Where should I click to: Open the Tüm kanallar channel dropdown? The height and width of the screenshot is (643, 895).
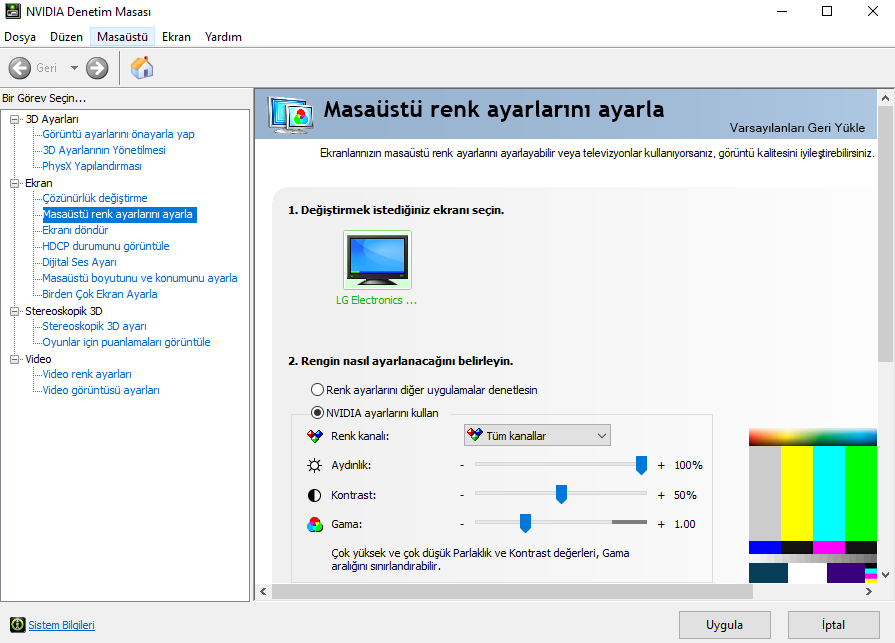(x=537, y=435)
